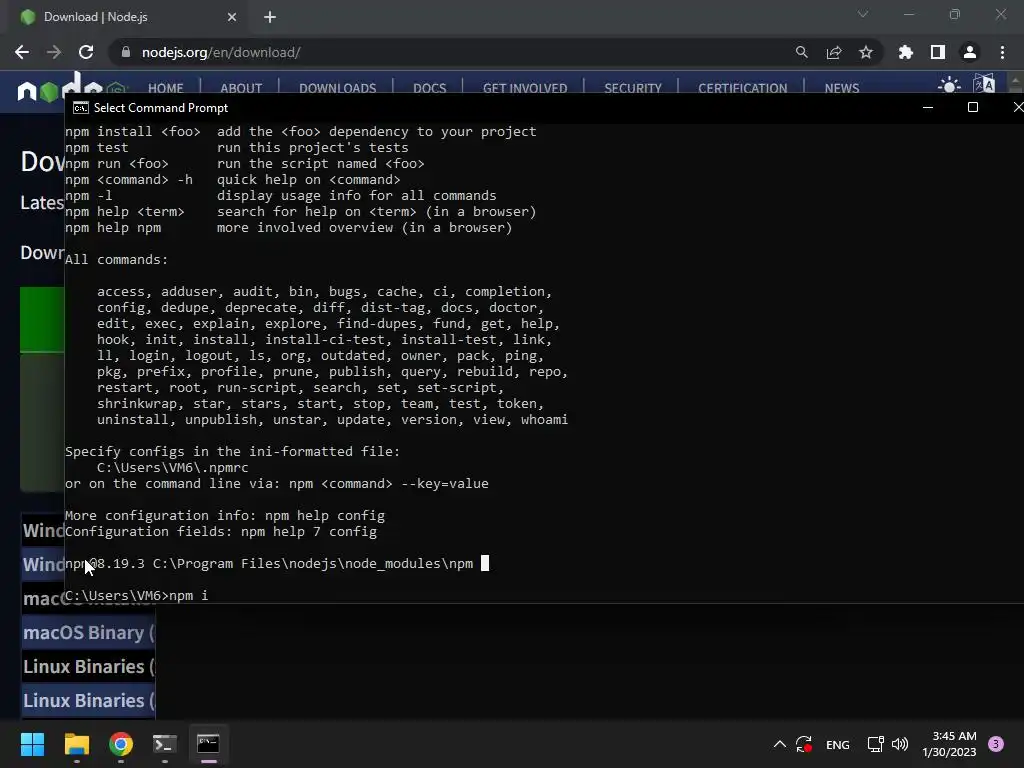This screenshot has height=768, width=1024.
Task: Open Windows Start menu
Action: coord(32,744)
